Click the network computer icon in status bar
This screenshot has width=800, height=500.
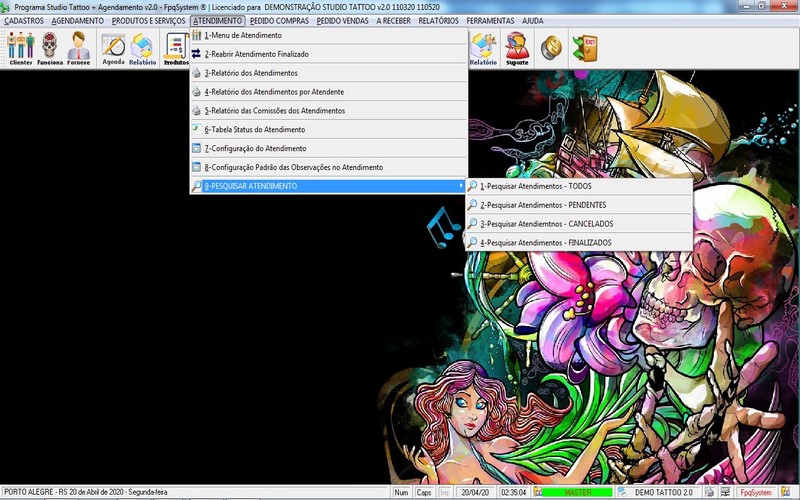(725, 492)
